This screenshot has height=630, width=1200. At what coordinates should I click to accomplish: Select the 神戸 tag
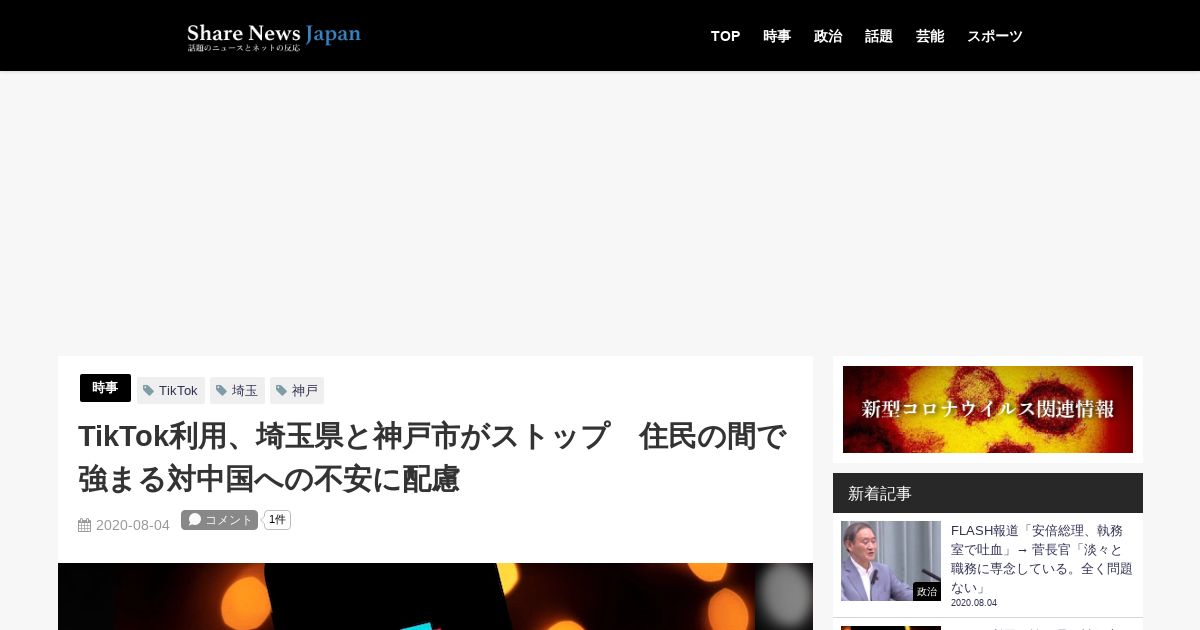pos(297,390)
